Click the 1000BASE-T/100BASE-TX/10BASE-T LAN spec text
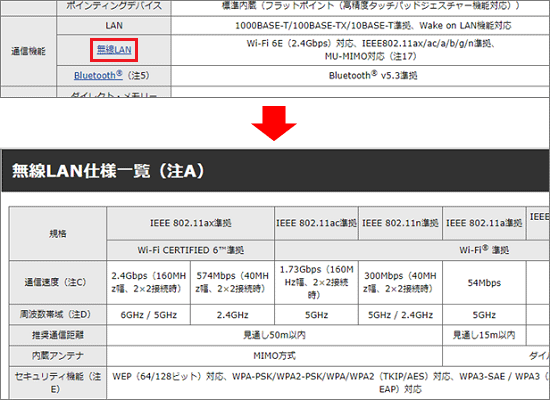This screenshot has height=400, width=550. pos(373,26)
